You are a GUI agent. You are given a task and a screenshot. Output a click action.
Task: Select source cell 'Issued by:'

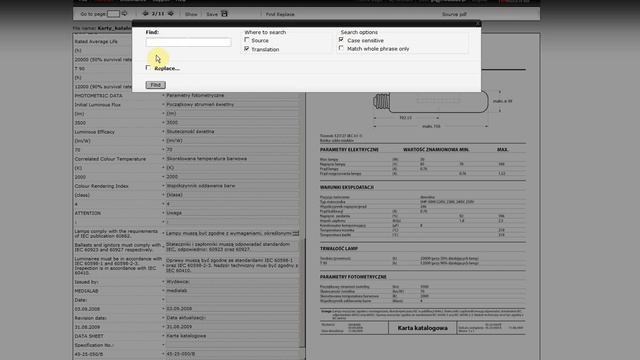86,282
